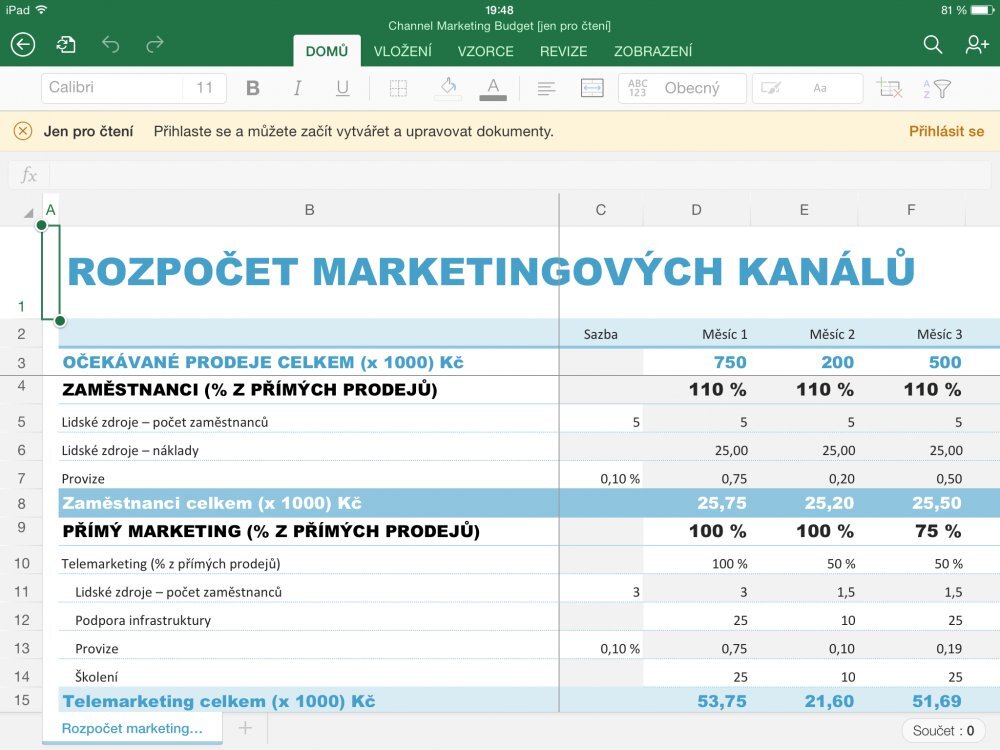The width and height of the screenshot is (1000, 750).
Task: Open the font size 11 selector
Action: click(x=204, y=88)
